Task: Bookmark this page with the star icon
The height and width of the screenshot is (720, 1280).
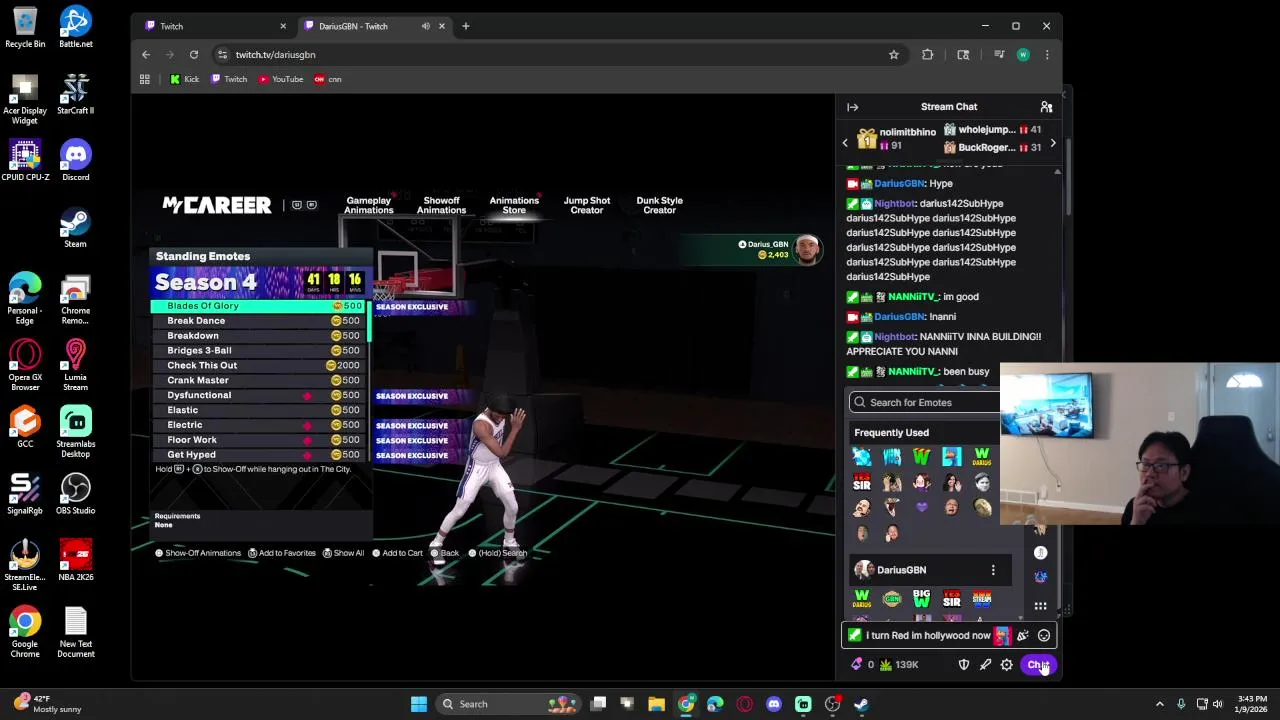Action: 894,54
